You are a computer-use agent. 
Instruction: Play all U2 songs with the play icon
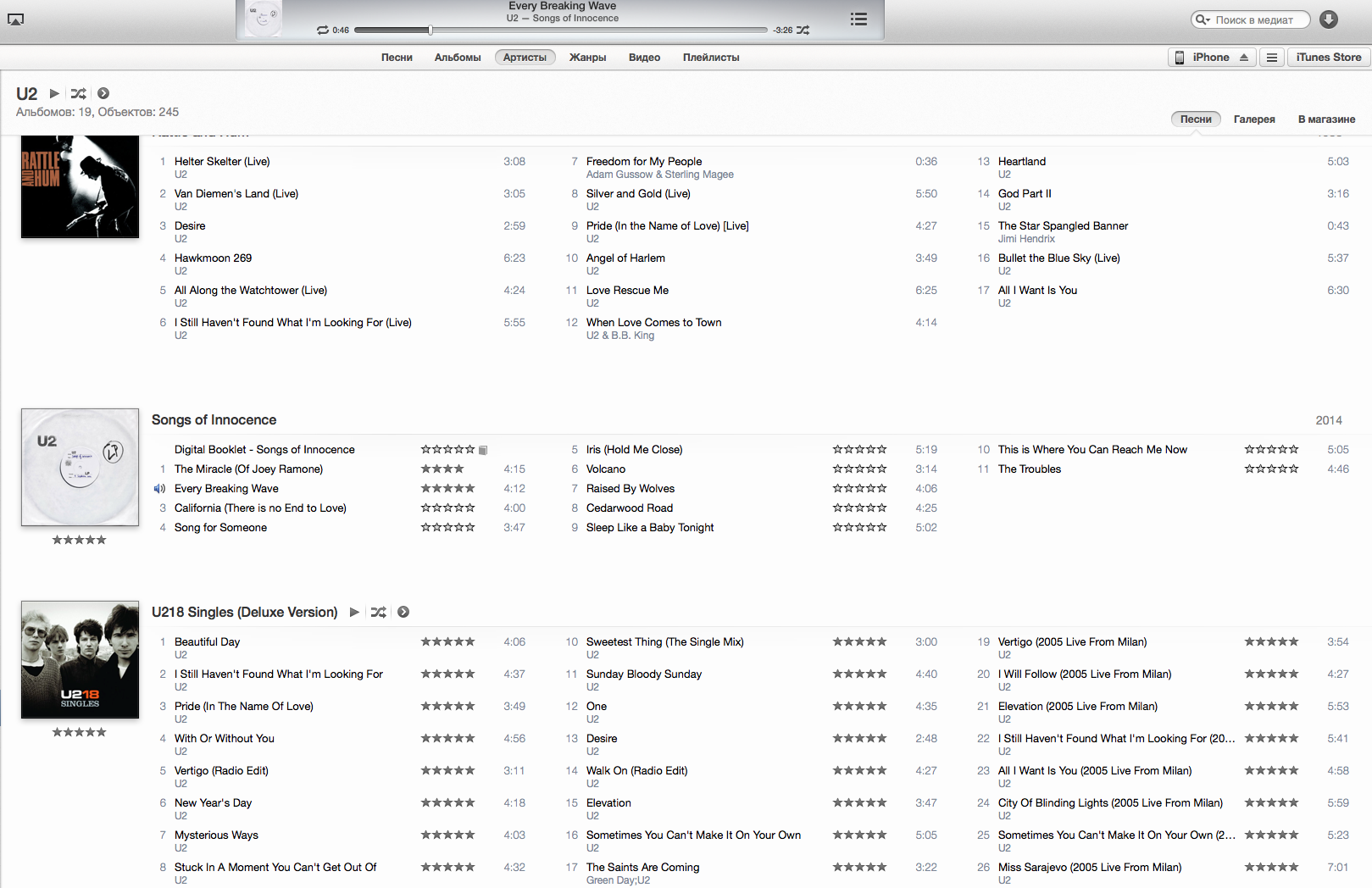click(54, 93)
